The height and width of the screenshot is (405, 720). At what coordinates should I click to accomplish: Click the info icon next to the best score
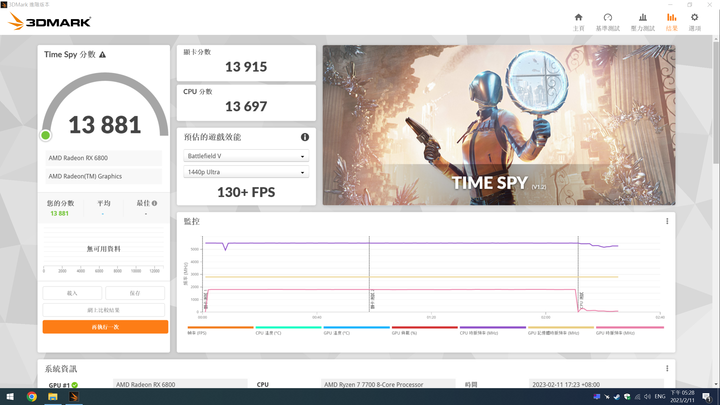click(x=154, y=203)
